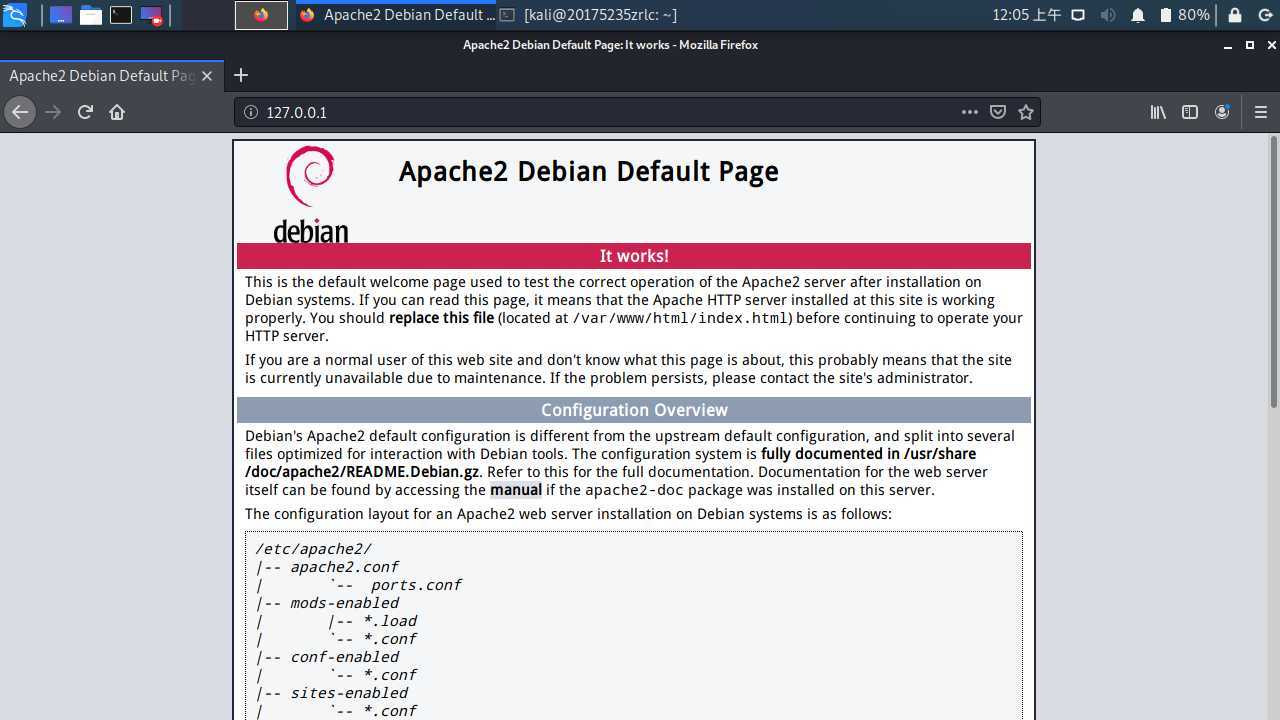Open the file manager from the panel
This screenshot has height=720, width=1280.
[91, 15]
